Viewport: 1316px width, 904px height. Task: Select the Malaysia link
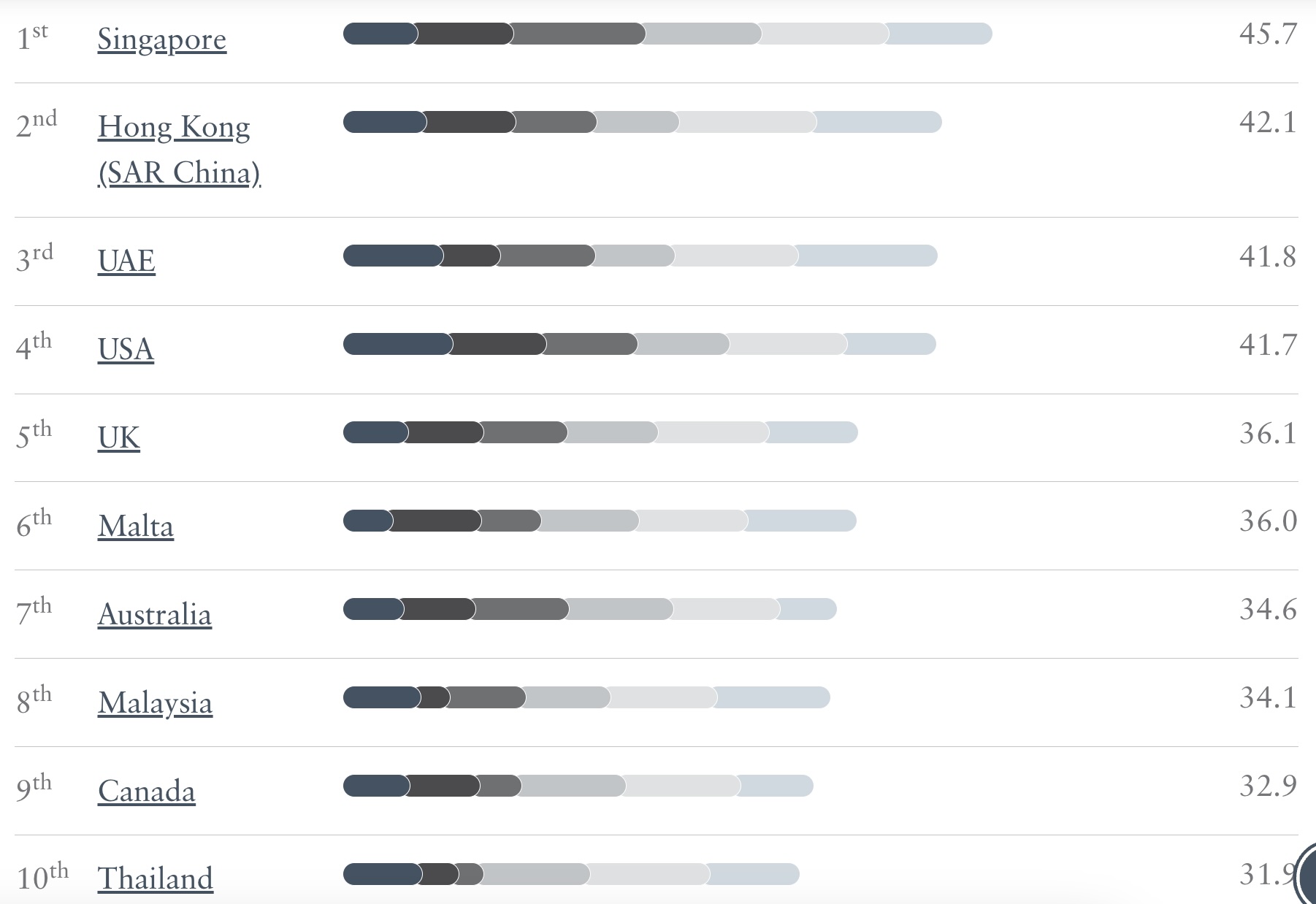point(155,702)
